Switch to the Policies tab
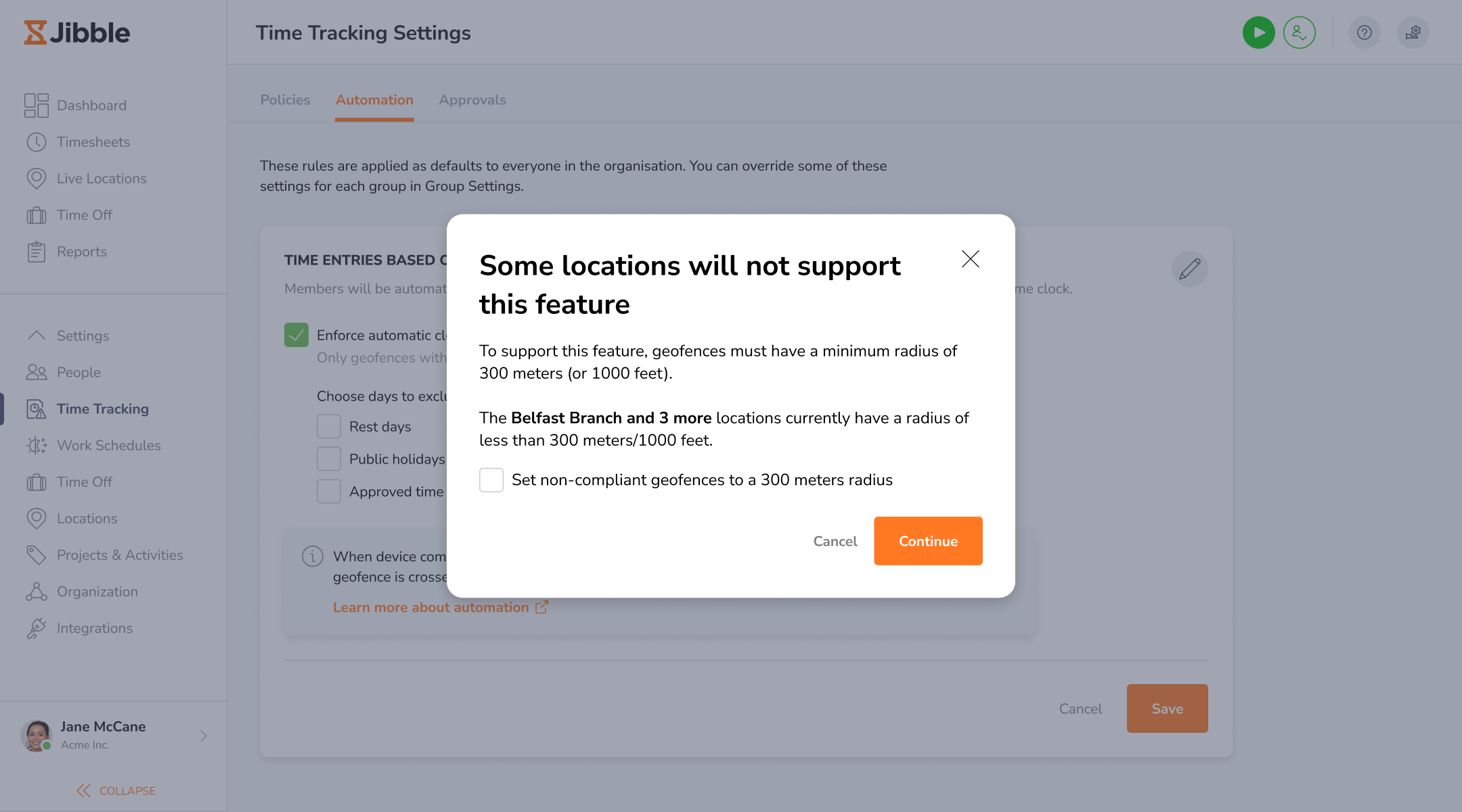Viewport: 1462px width, 812px height. point(285,99)
